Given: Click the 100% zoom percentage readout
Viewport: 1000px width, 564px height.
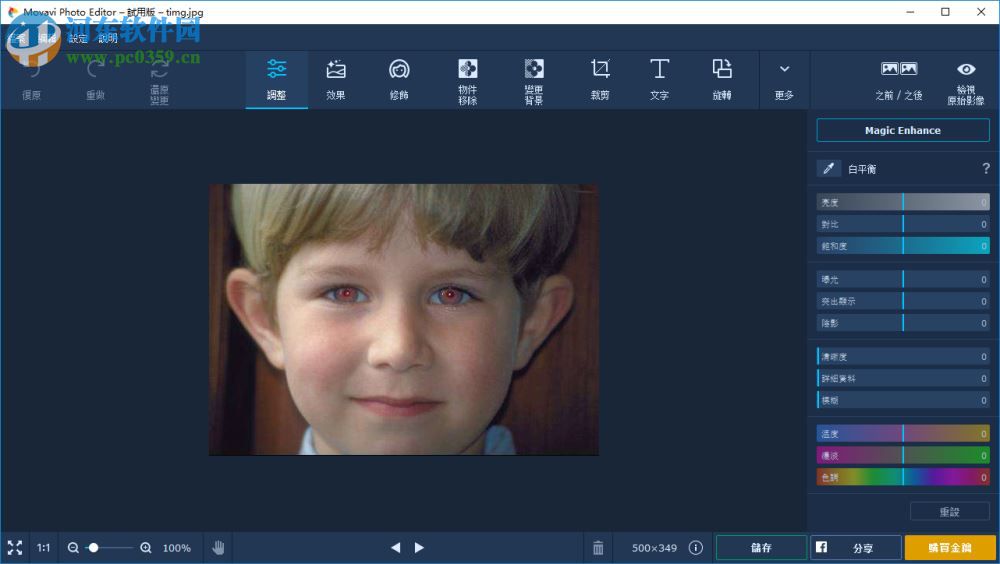Looking at the screenshot, I should (x=177, y=547).
